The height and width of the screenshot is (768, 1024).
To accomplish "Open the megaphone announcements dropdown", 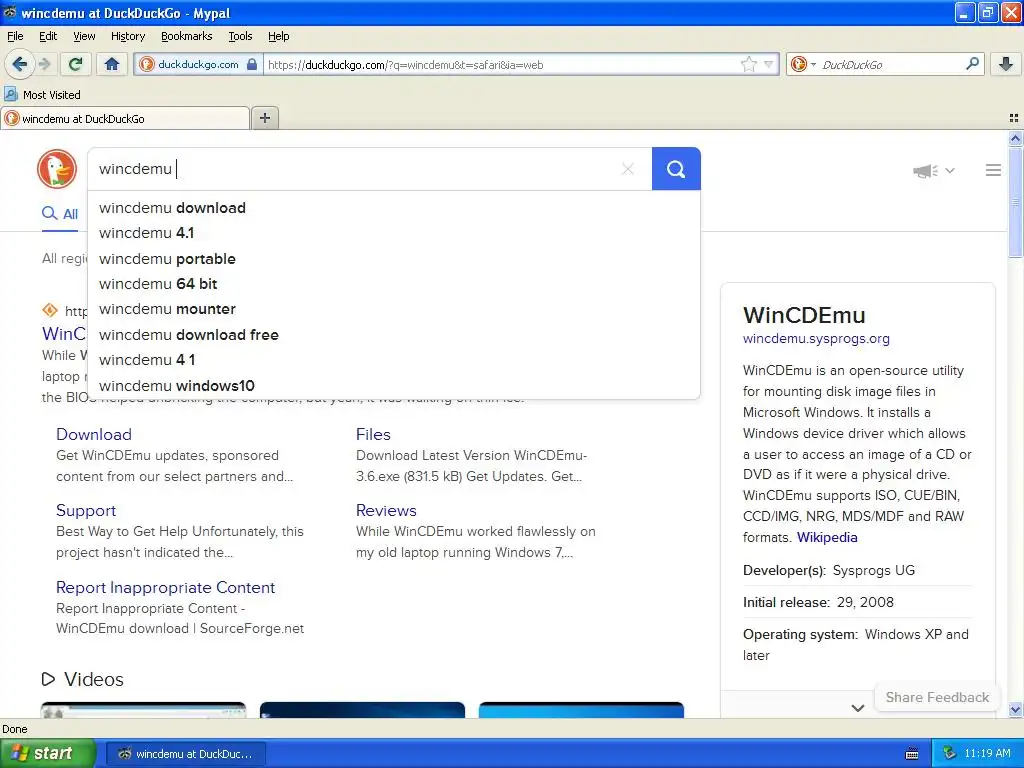I will [x=933, y=170].
